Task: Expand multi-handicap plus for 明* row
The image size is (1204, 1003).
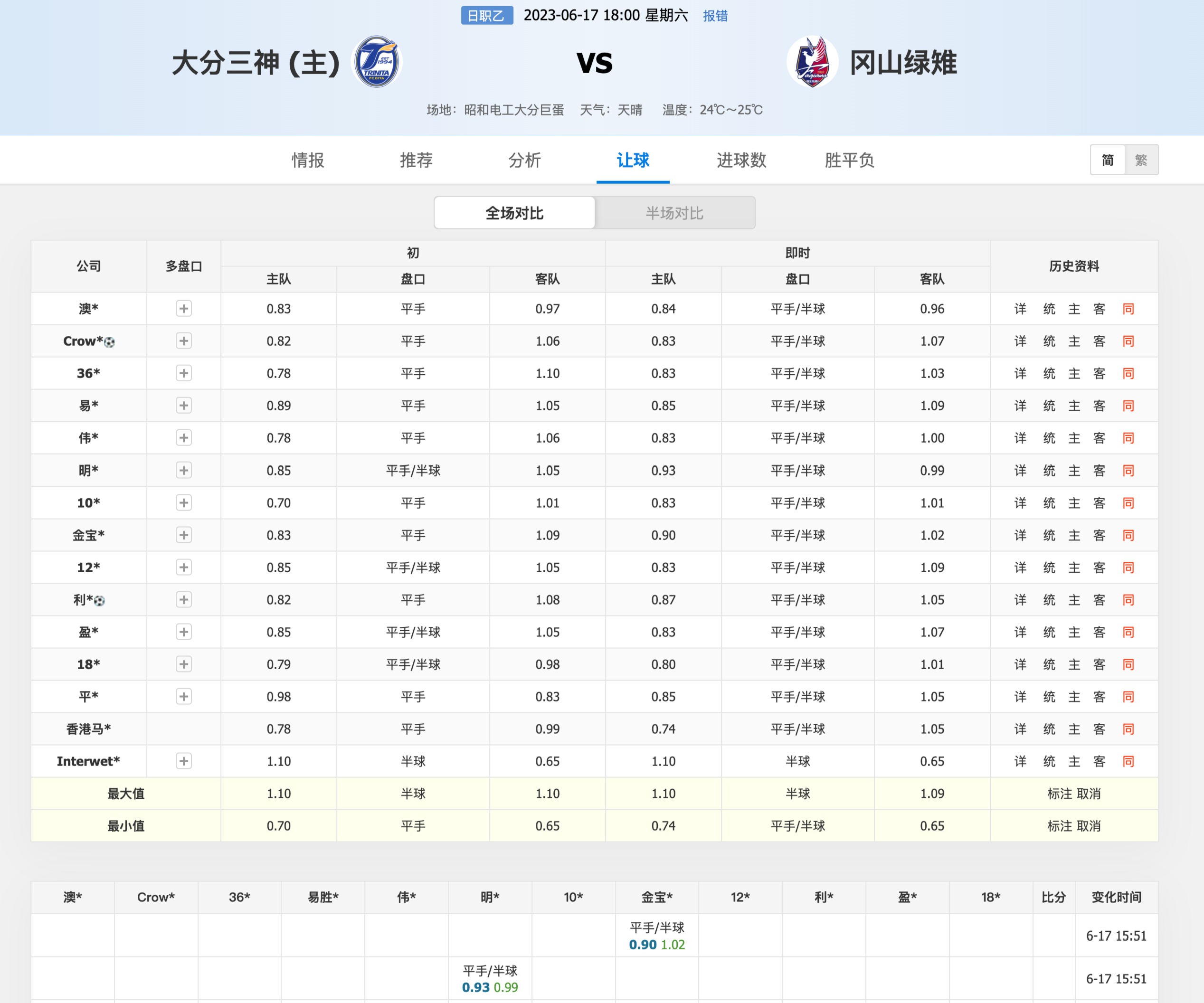Action: 183,471
